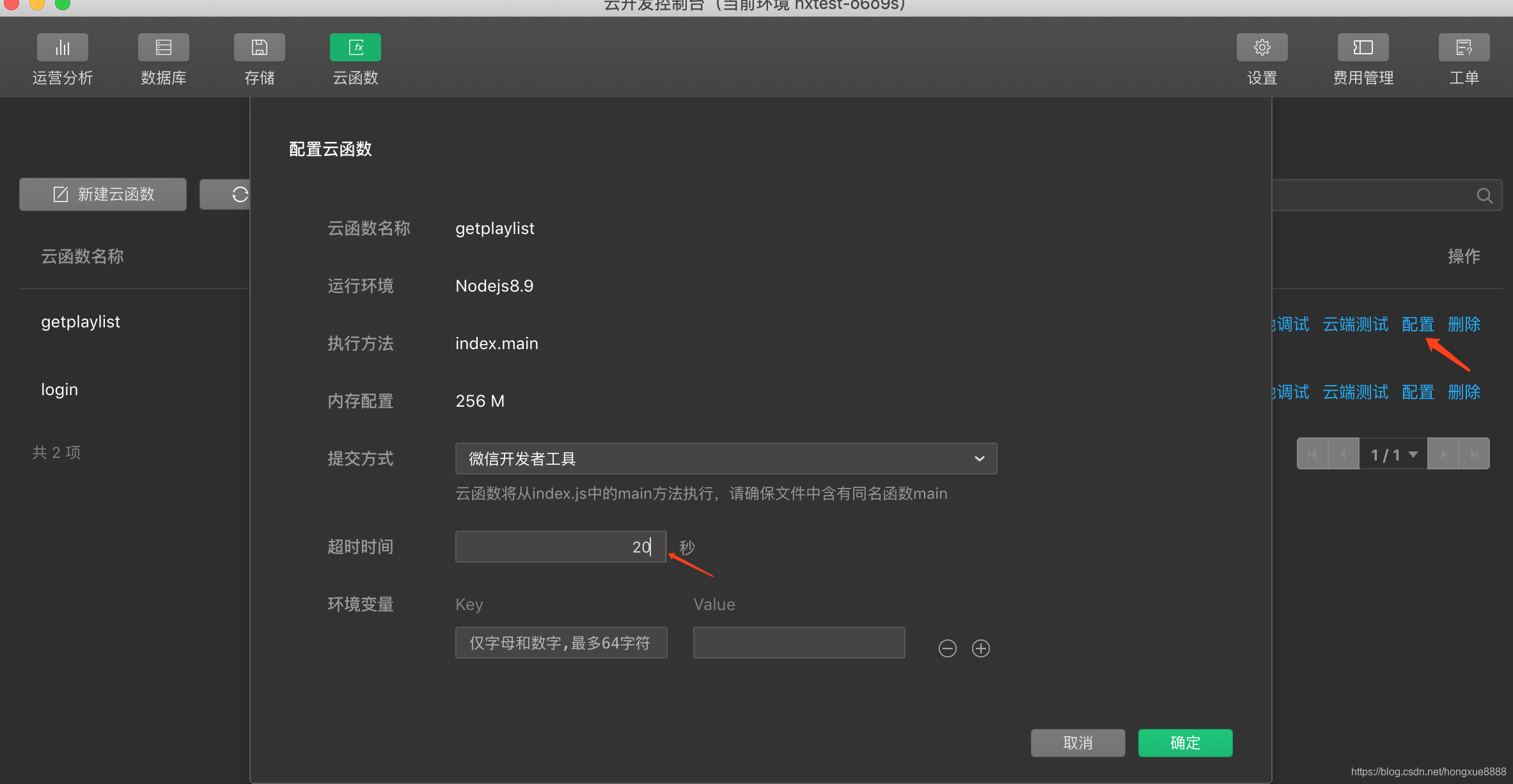
Task: Select the 云函数 cloud functions tab
Action: tap(356, 60)
